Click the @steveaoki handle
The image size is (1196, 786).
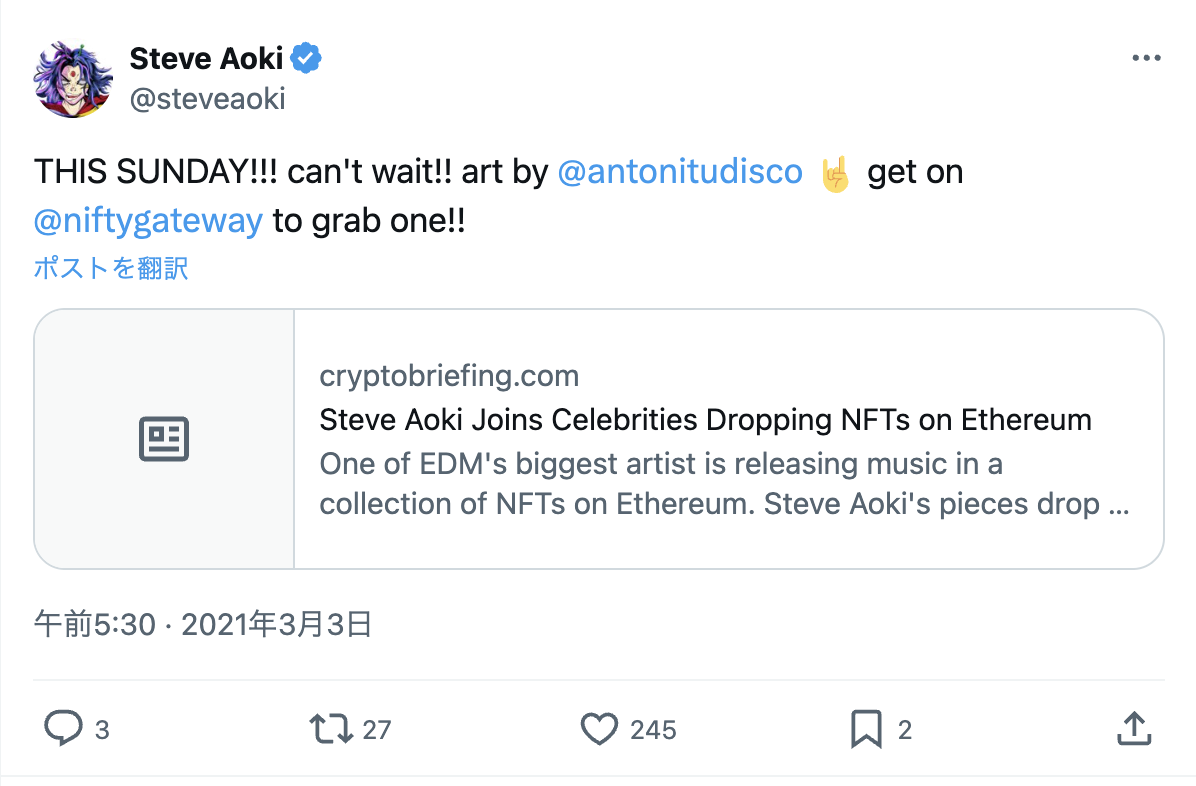point(207,98)
